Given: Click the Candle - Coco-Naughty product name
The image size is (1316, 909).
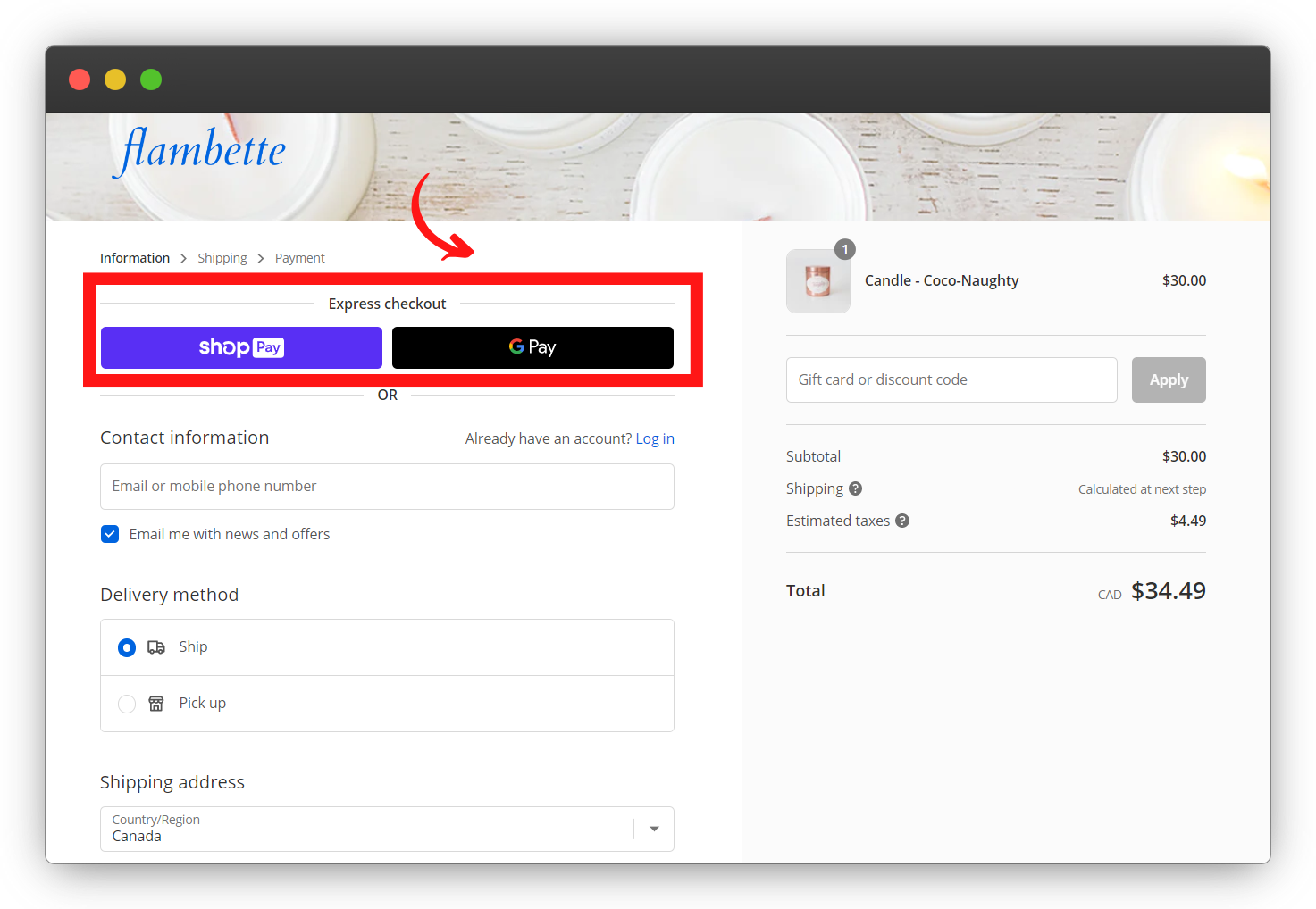Looking at the screenshot, I should [942, 280].
